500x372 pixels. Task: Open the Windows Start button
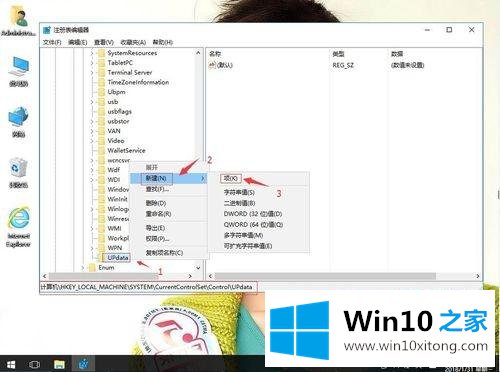tap(11, 364)
